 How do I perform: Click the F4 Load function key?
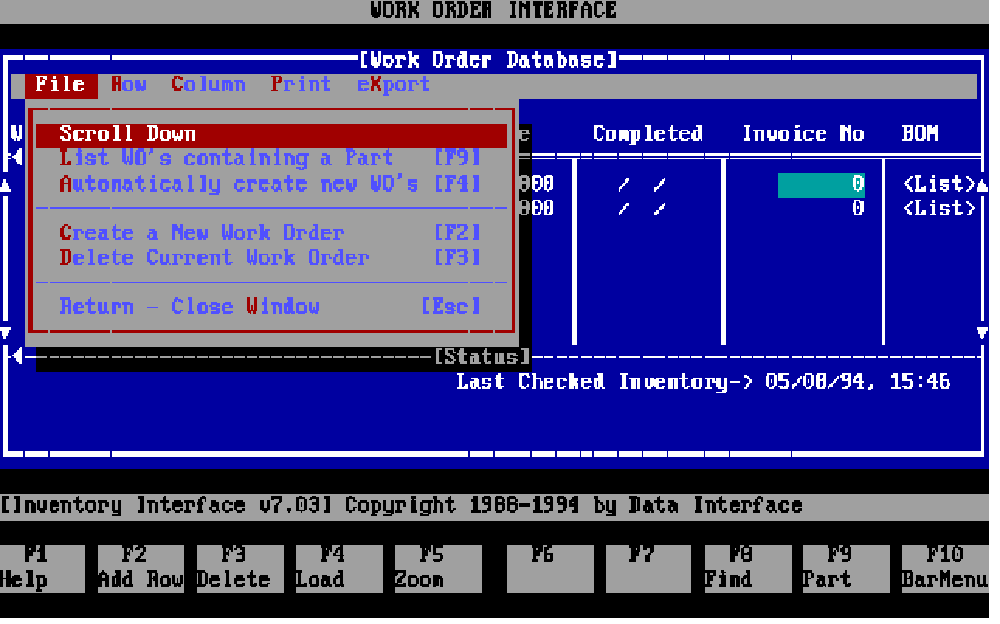339,569
